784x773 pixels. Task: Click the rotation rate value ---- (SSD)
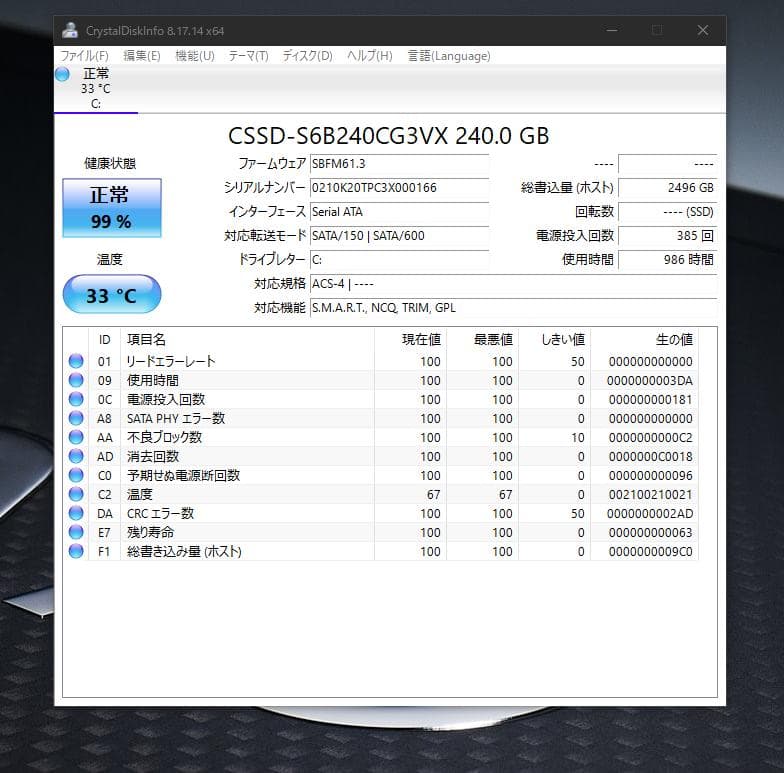[x=668, y=212]
